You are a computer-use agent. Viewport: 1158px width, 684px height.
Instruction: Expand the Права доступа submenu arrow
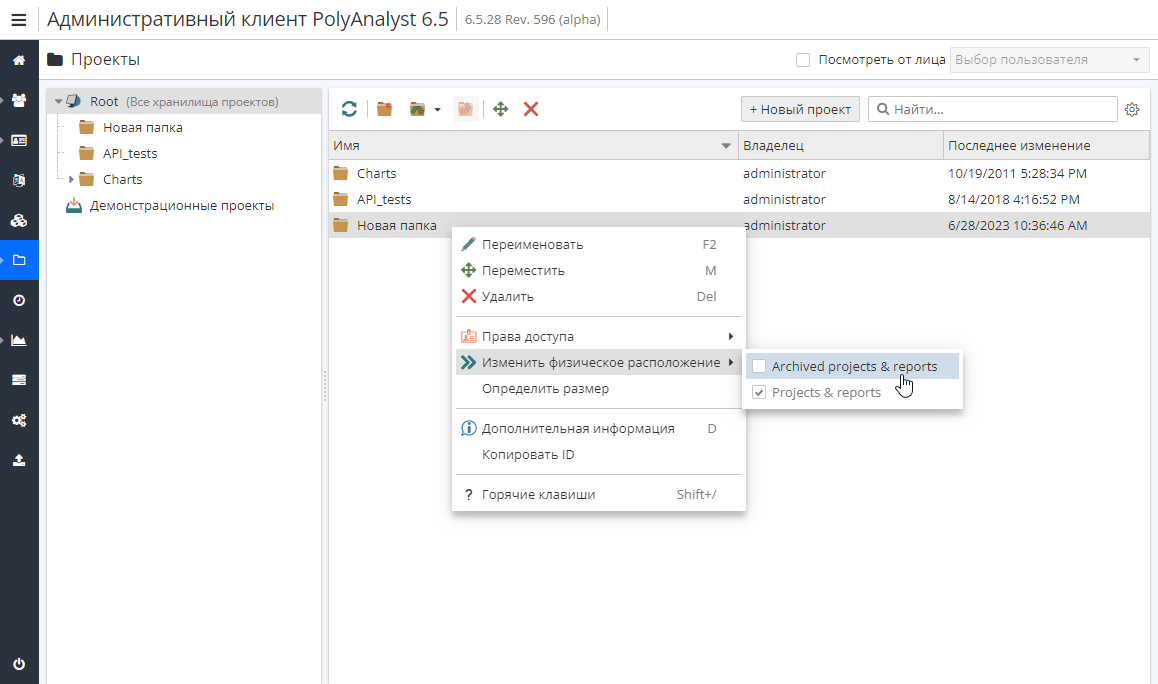pos(730,336)
